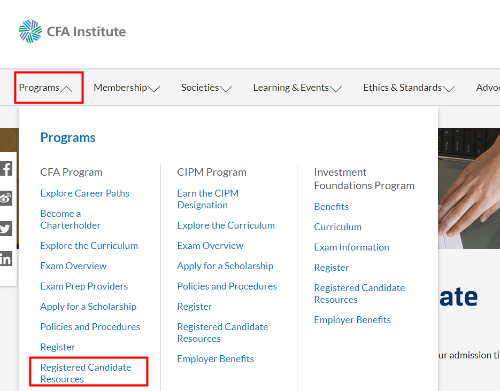
Task: Open CIPM Employer Benefits link
Action: (215, 359)
